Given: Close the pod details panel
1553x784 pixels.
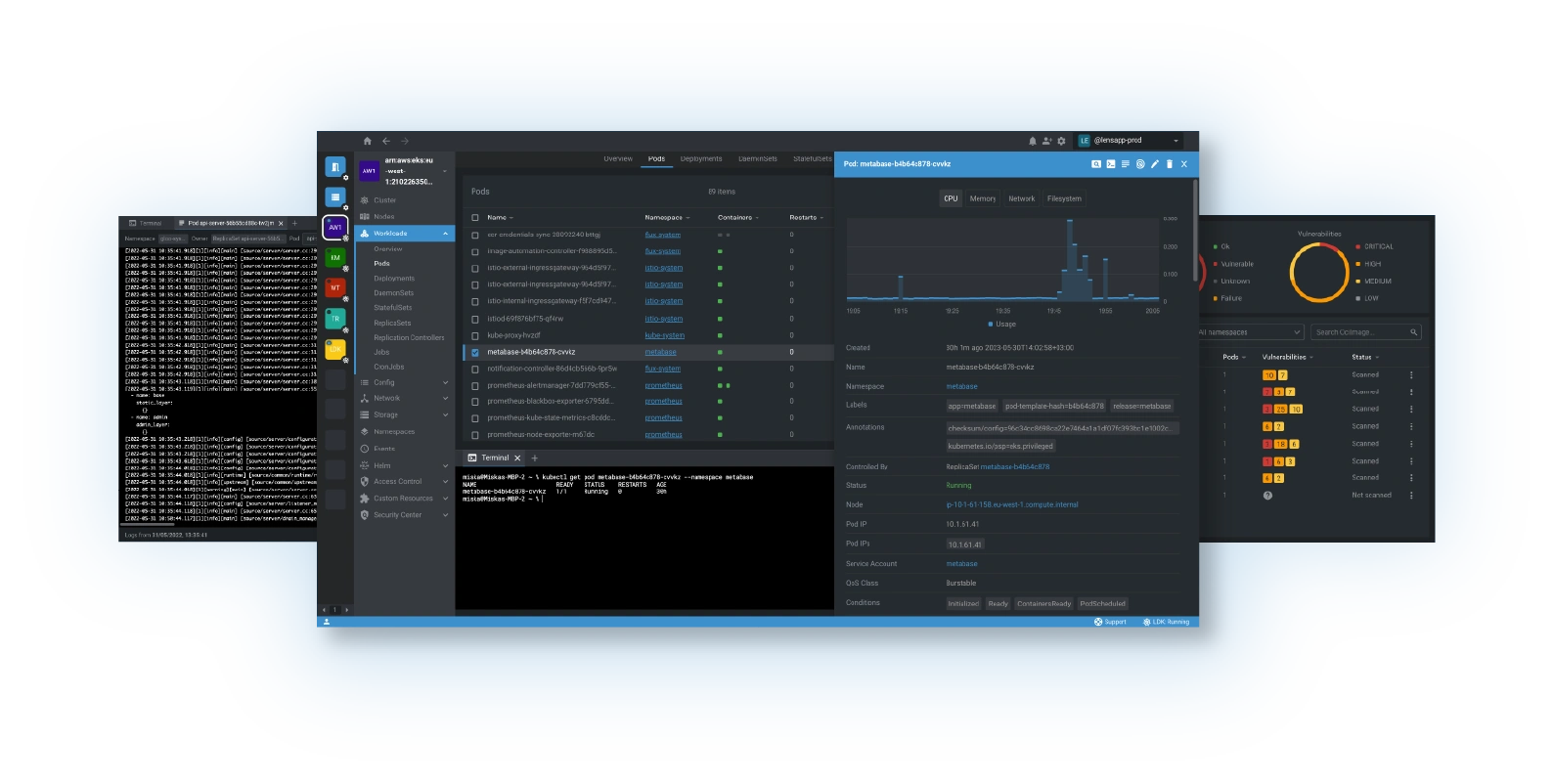Looking at the screenshot, I should tap(1184, 164).
